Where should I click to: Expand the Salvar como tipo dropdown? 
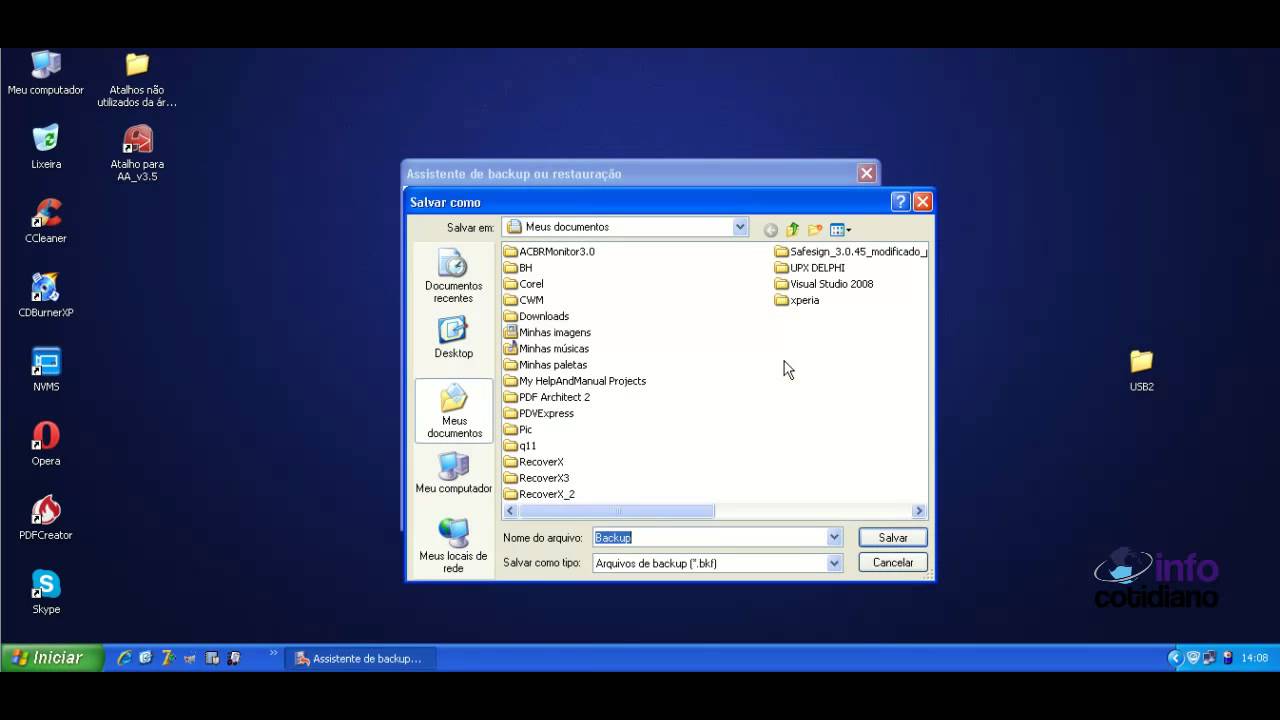[x=834, y=563]
